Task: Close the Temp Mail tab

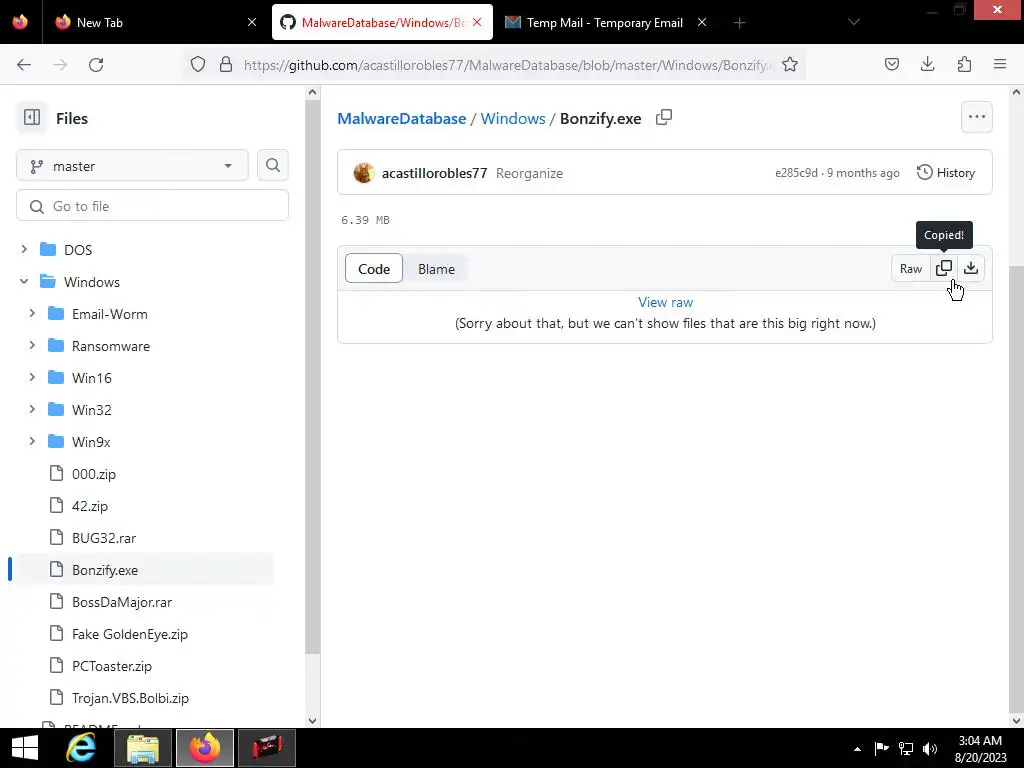Action: (x=702, y=22)
